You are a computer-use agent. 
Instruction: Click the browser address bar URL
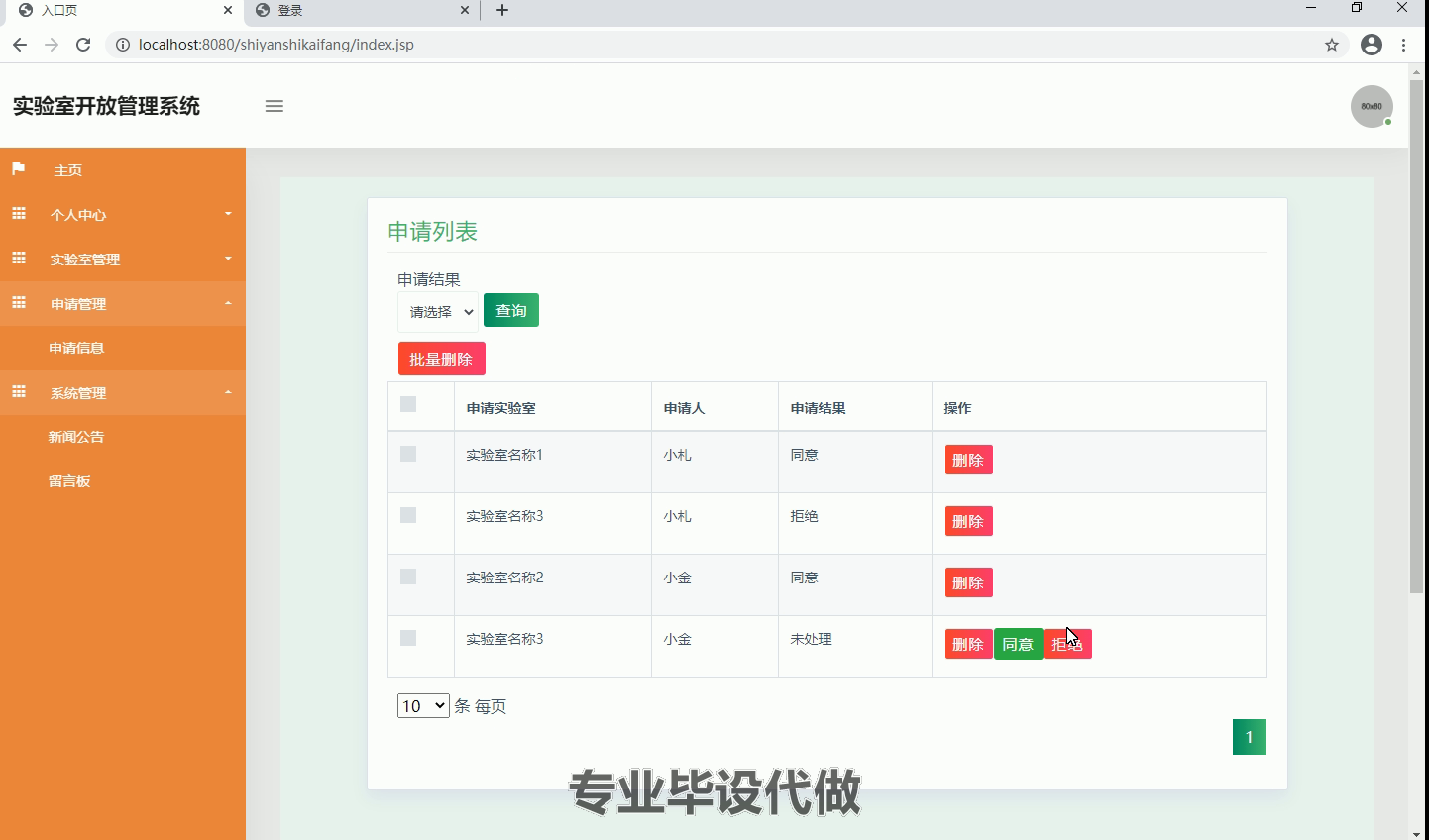coord(276,45)
